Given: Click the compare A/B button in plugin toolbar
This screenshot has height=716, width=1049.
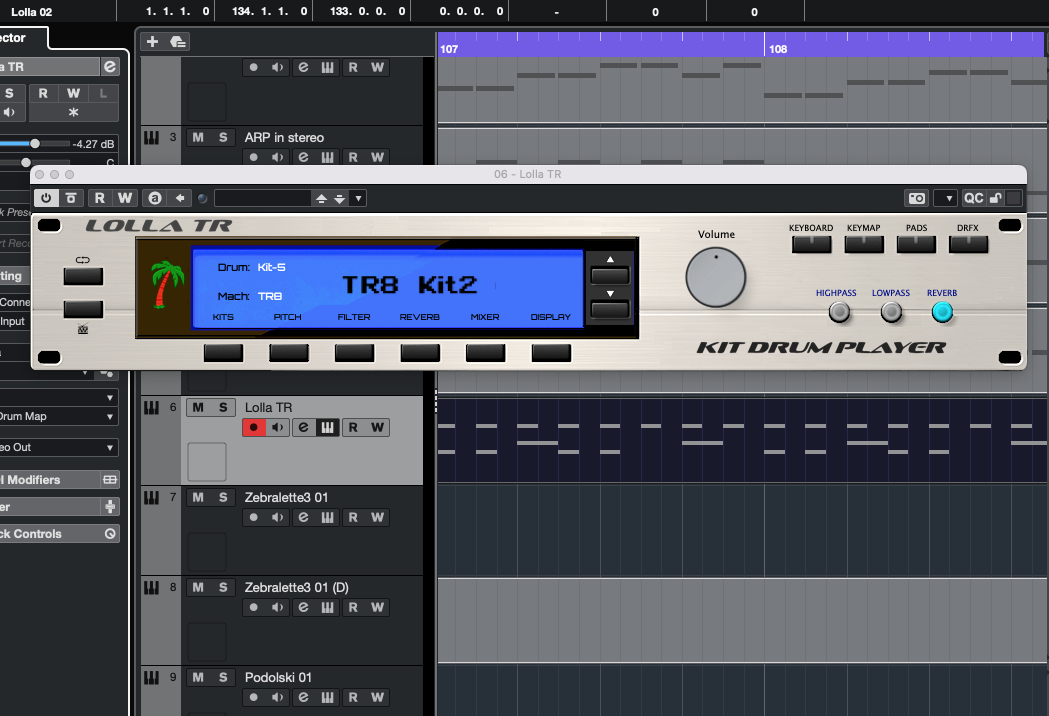Looking at the screenshot, I should tap(155, 198).
